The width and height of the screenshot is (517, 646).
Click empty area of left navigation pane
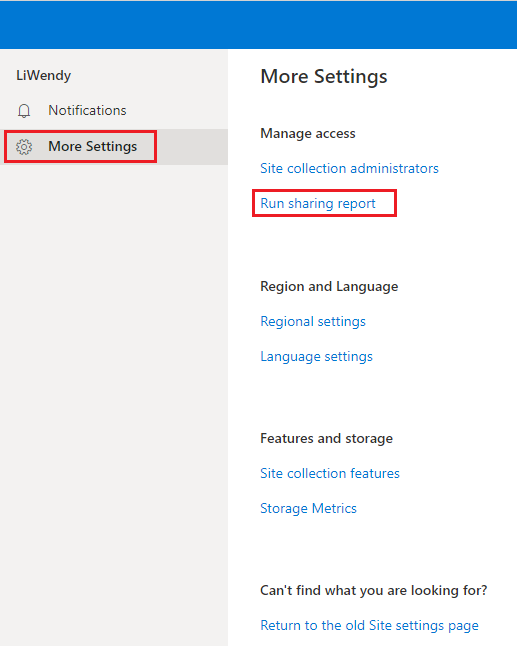pyautogui.click(x=114, y=371)
